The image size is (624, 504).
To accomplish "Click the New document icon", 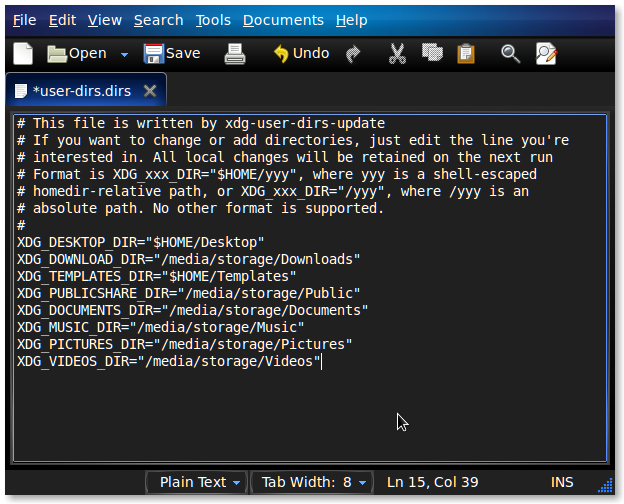I will tap(23, 54).
